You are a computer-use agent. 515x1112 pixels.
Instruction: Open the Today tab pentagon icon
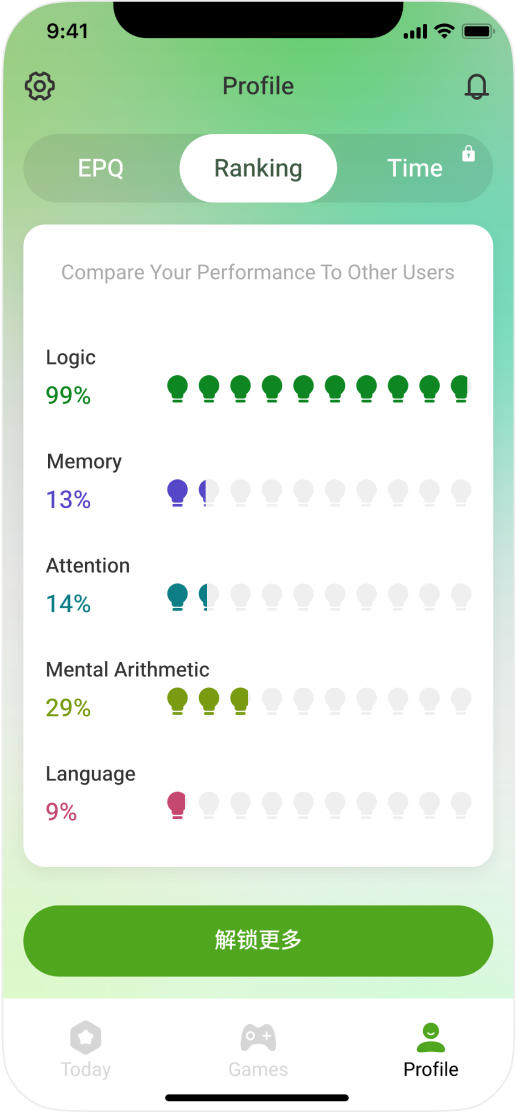point(86,1039)
